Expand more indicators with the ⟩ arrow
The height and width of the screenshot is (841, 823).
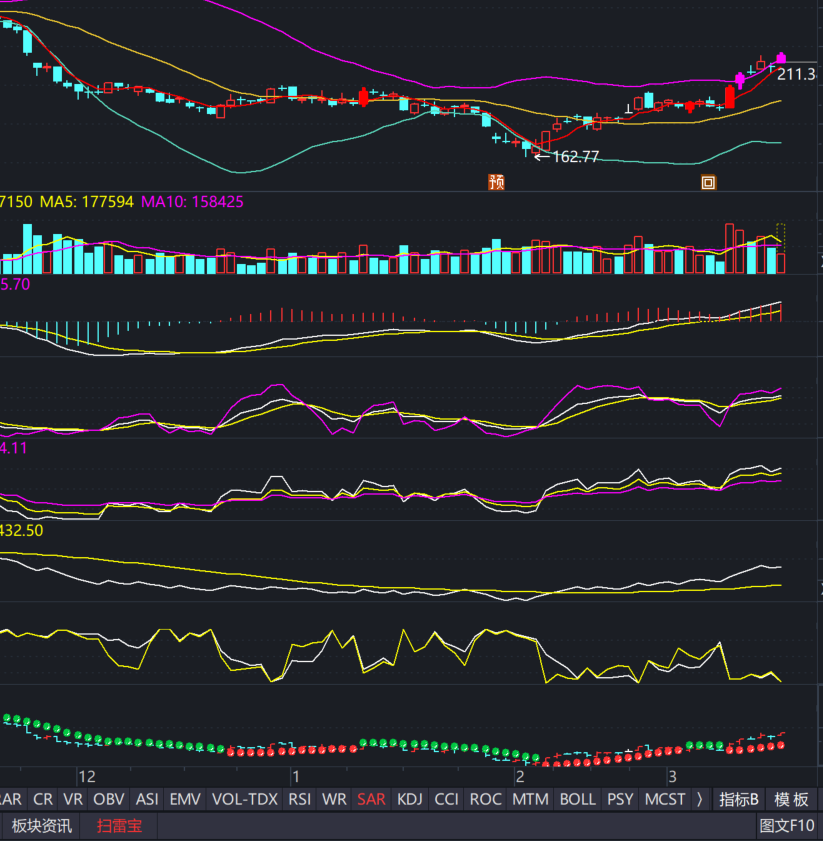tap(698, 799)
